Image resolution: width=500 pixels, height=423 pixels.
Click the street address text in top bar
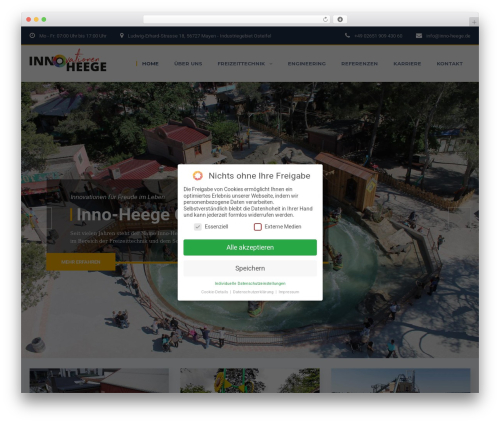199,36
